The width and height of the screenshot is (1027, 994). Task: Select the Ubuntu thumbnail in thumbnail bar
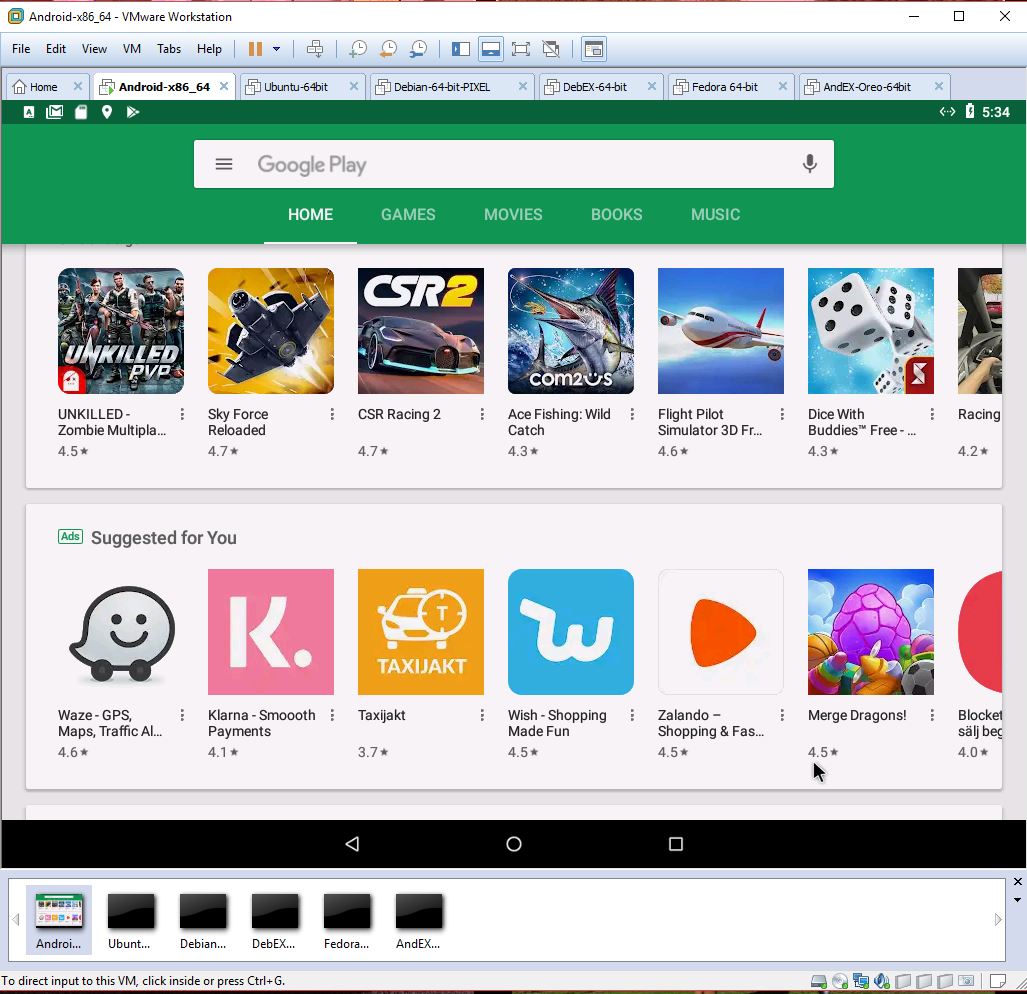130,921
